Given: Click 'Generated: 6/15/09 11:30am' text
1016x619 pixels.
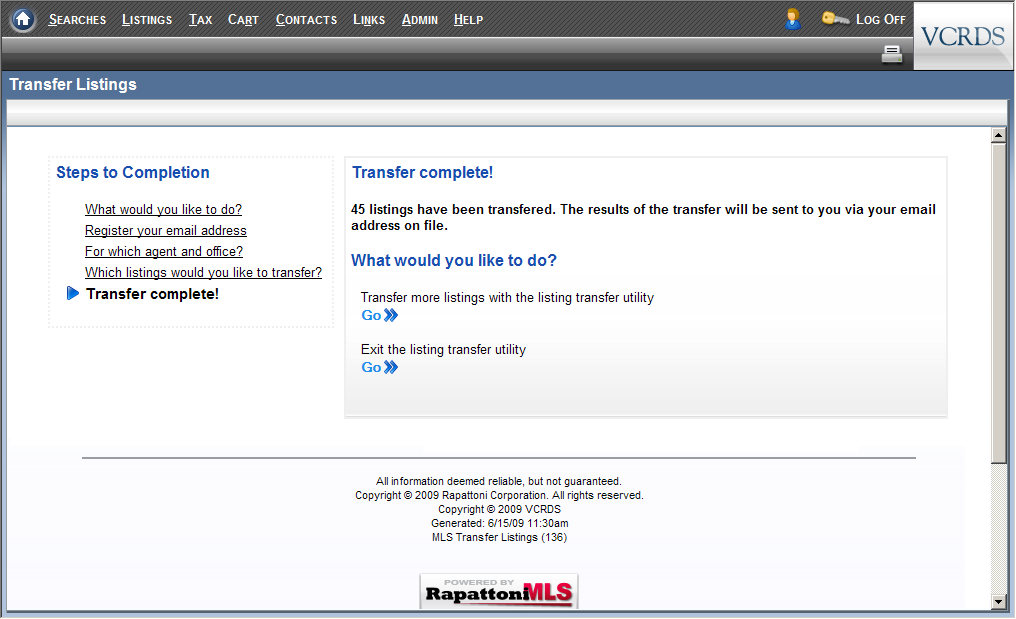Looking at the screenshot, I should (500, 523).
